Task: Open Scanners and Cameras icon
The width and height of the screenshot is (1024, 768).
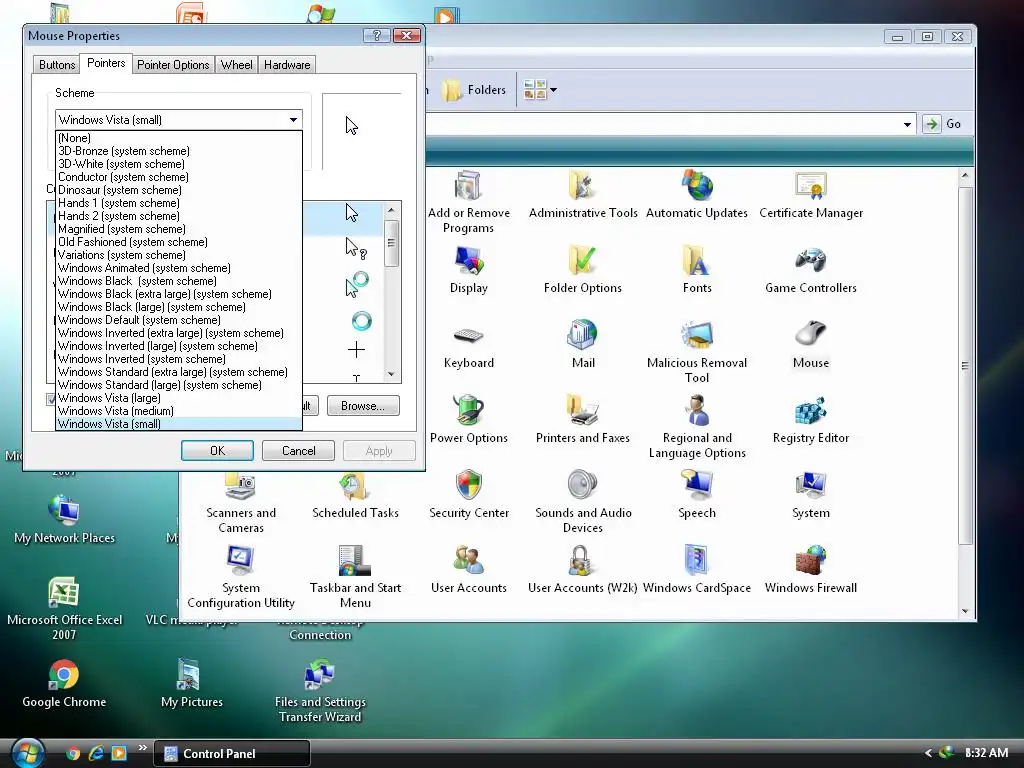Action: tap(241, 503)
